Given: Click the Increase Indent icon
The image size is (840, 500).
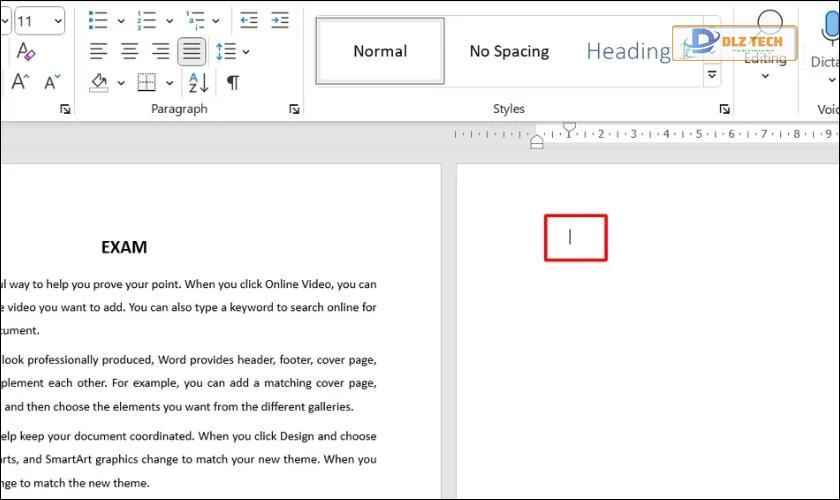Looking at the screenshot, I should (x=280, y=20).
